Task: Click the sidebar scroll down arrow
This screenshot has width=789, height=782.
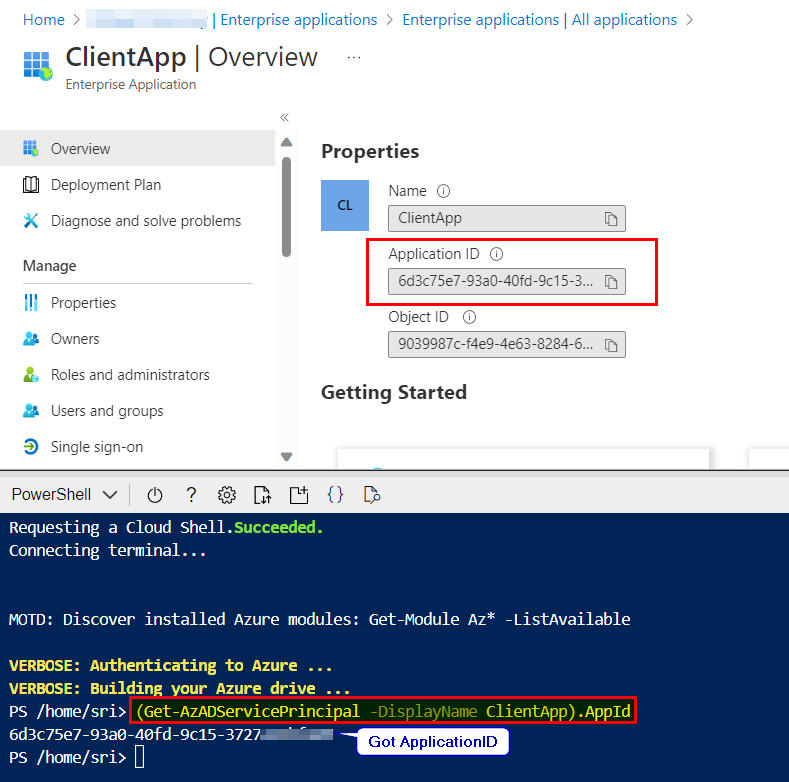Action: [x=286, y=457]
